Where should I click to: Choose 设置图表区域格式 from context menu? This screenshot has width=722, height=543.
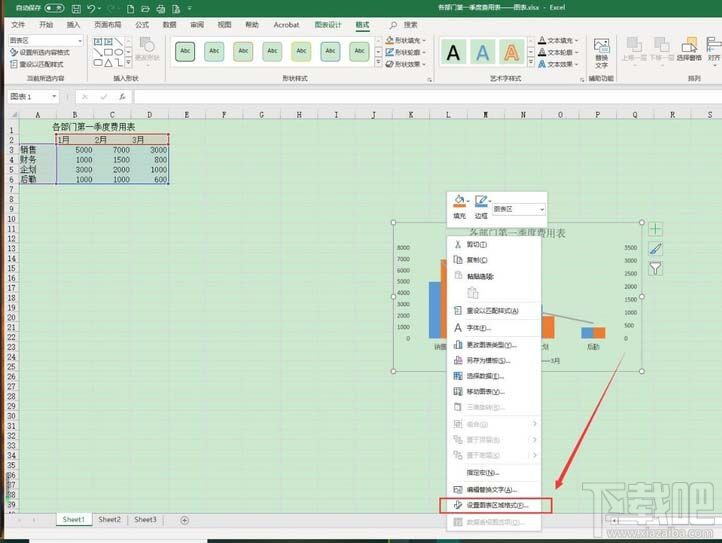click(x=495, y=505)
